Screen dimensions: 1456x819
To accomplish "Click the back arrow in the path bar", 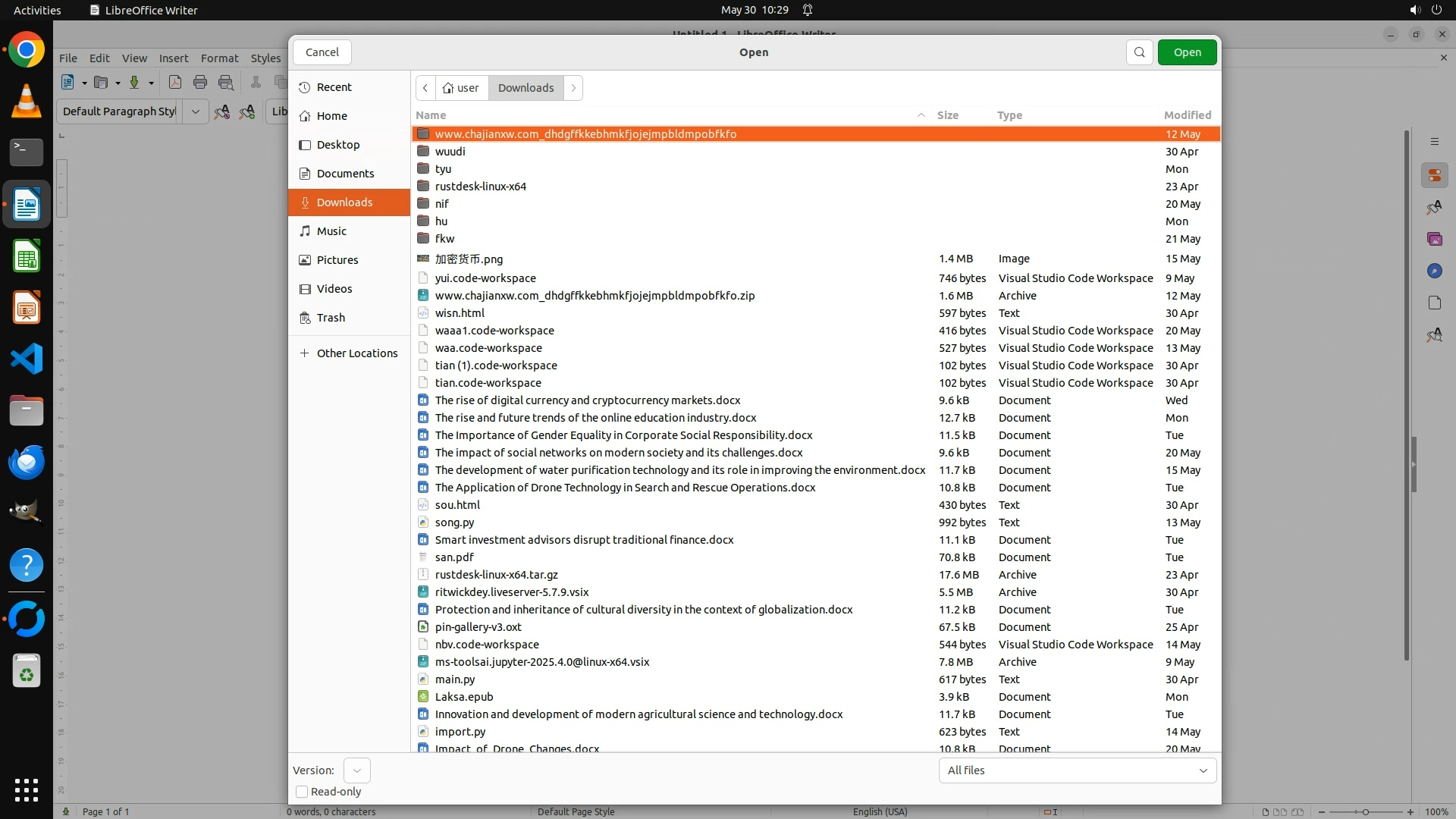I will (425, 88).
